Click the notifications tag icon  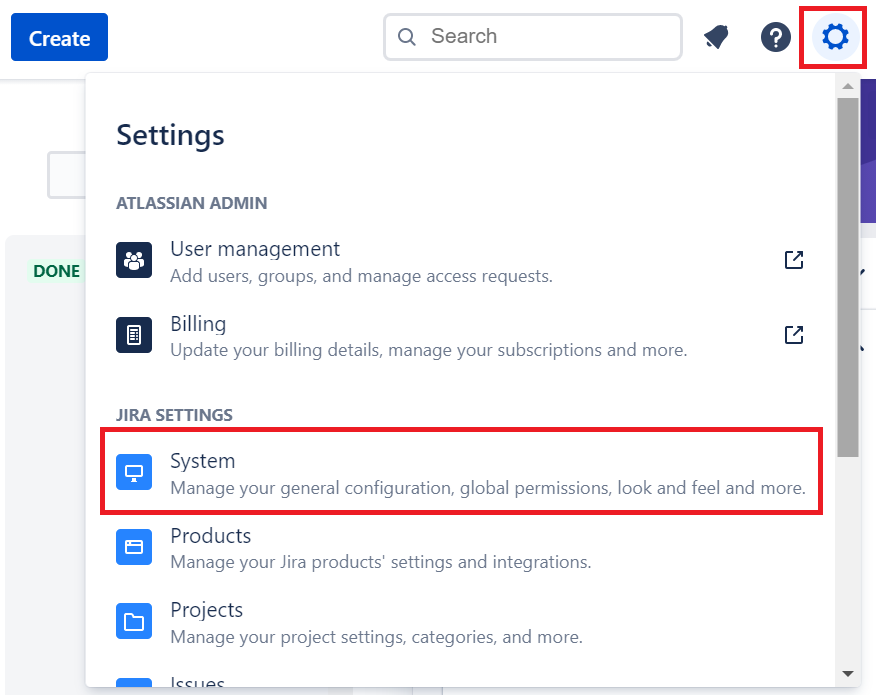[x=716, y=36]
